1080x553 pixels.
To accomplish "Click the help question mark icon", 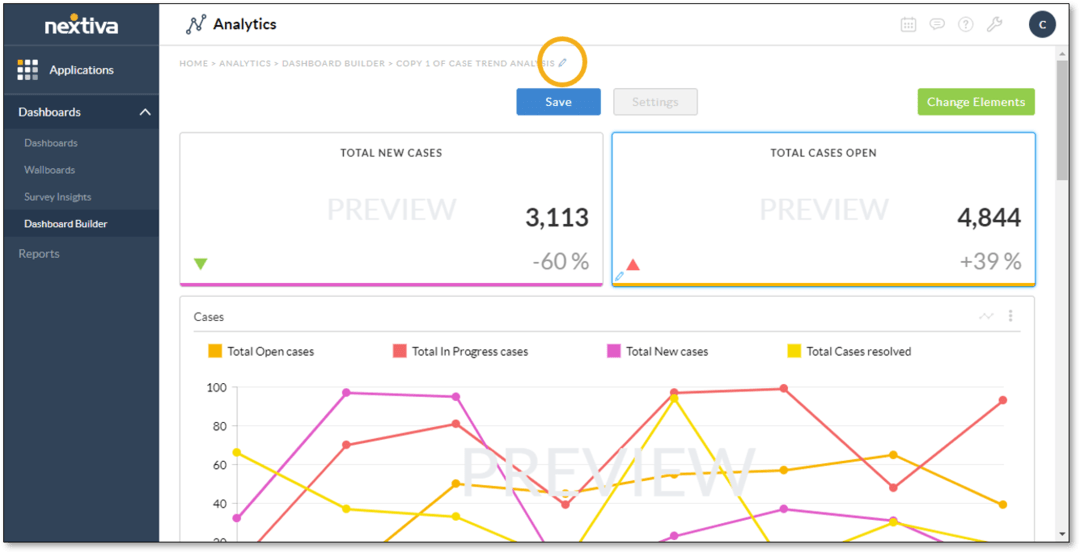I will point(965,25).
